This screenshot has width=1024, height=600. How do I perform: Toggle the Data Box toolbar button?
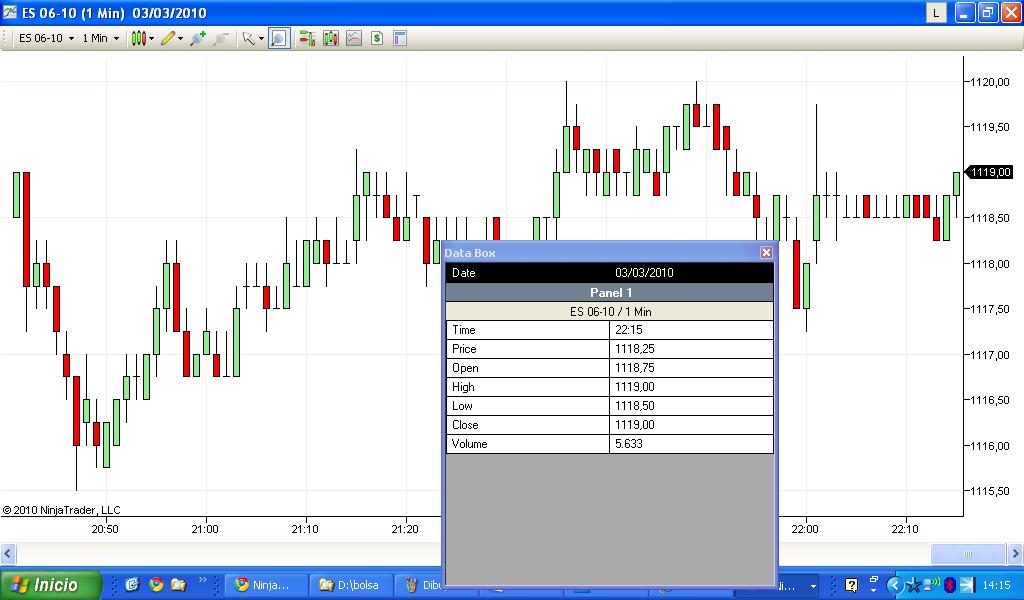click(279, 39)
